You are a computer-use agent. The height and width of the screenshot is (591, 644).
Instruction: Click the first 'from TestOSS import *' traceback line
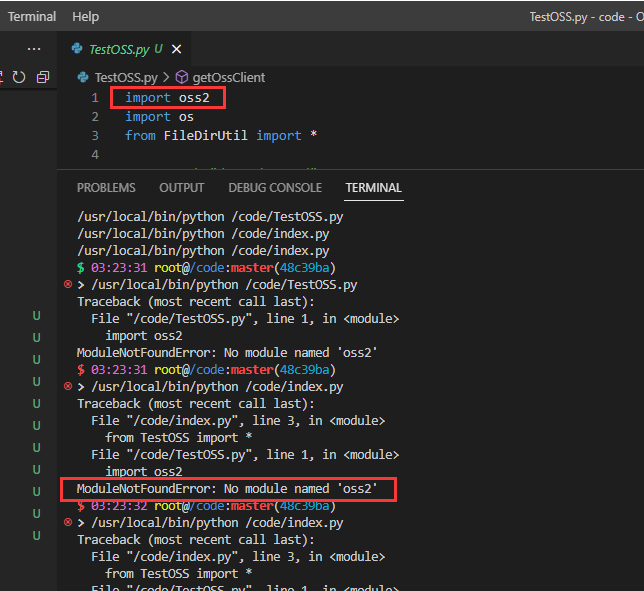coord(179,438)
